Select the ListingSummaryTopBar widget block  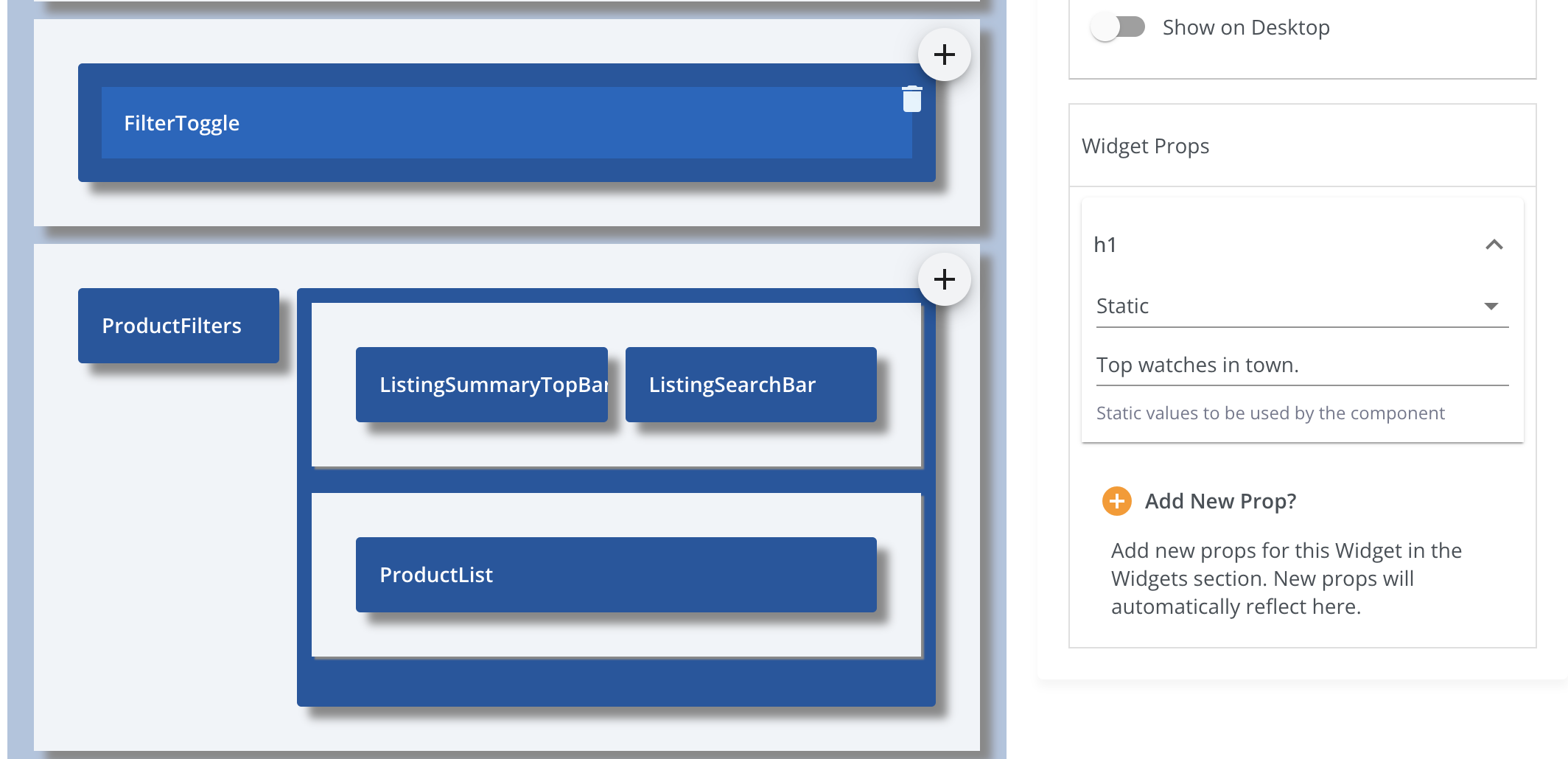point(481,385)
